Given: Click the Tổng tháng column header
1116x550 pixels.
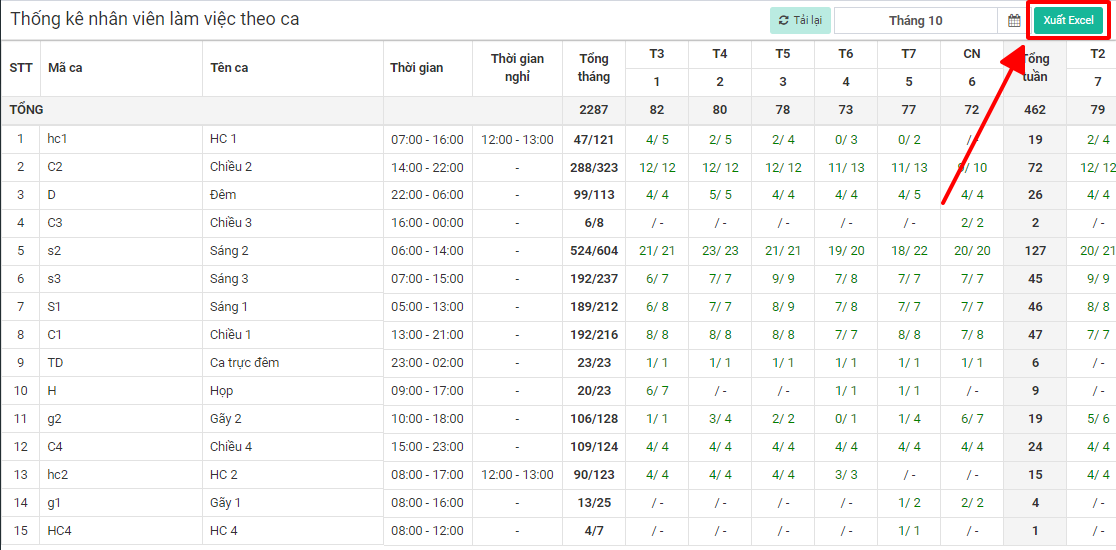Looking at the screenshot, I should (x=593, y=68).
